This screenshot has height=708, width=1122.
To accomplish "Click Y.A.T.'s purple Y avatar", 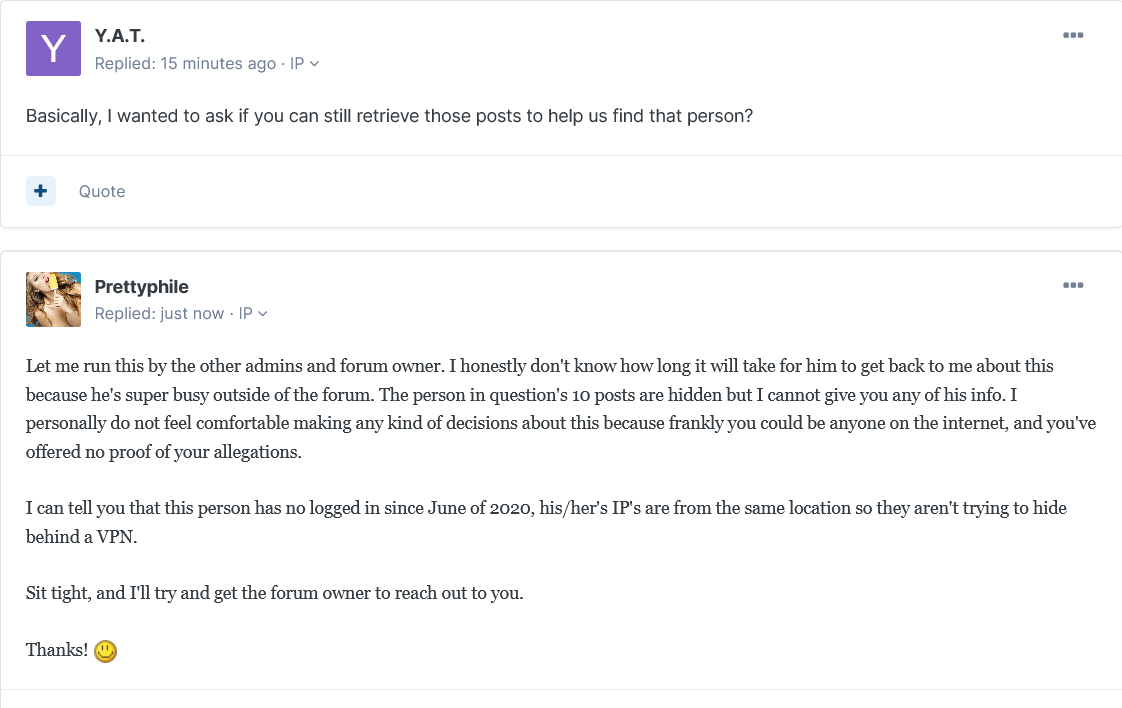I will (53, 48).
